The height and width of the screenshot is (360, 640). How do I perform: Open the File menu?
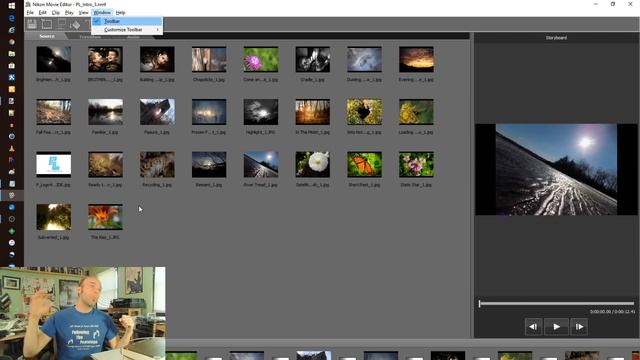click(30, 13)
